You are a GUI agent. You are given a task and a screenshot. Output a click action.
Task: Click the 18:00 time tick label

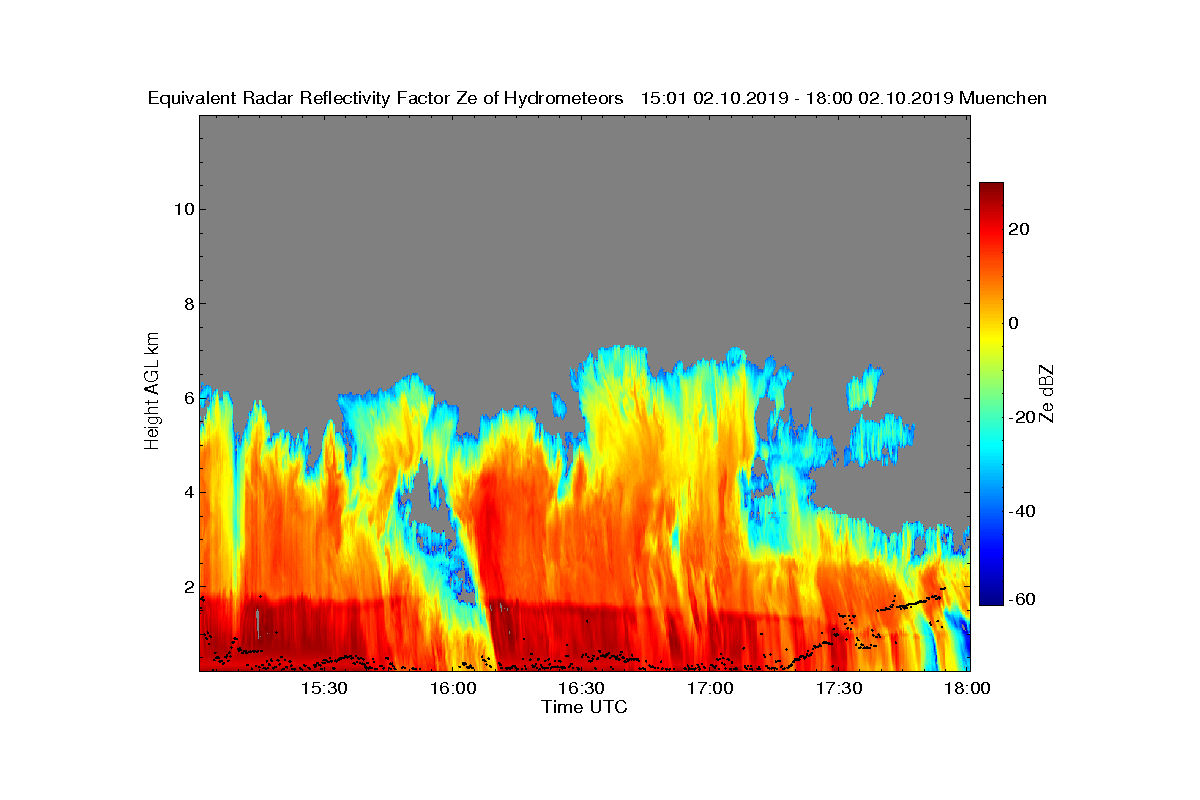click(967, 689)
